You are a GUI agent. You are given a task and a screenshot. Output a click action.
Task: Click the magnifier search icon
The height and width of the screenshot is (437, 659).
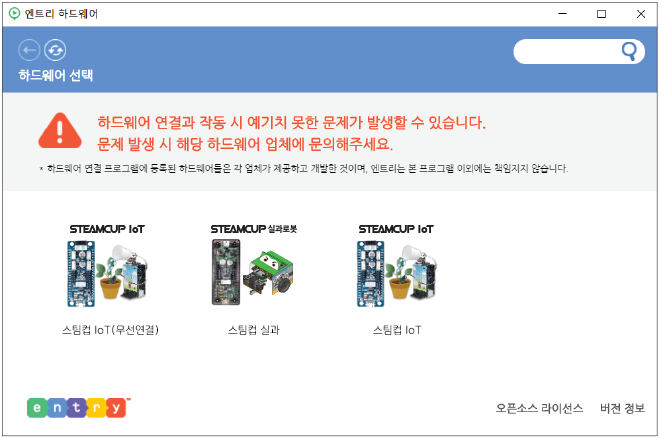click(629, 51)
